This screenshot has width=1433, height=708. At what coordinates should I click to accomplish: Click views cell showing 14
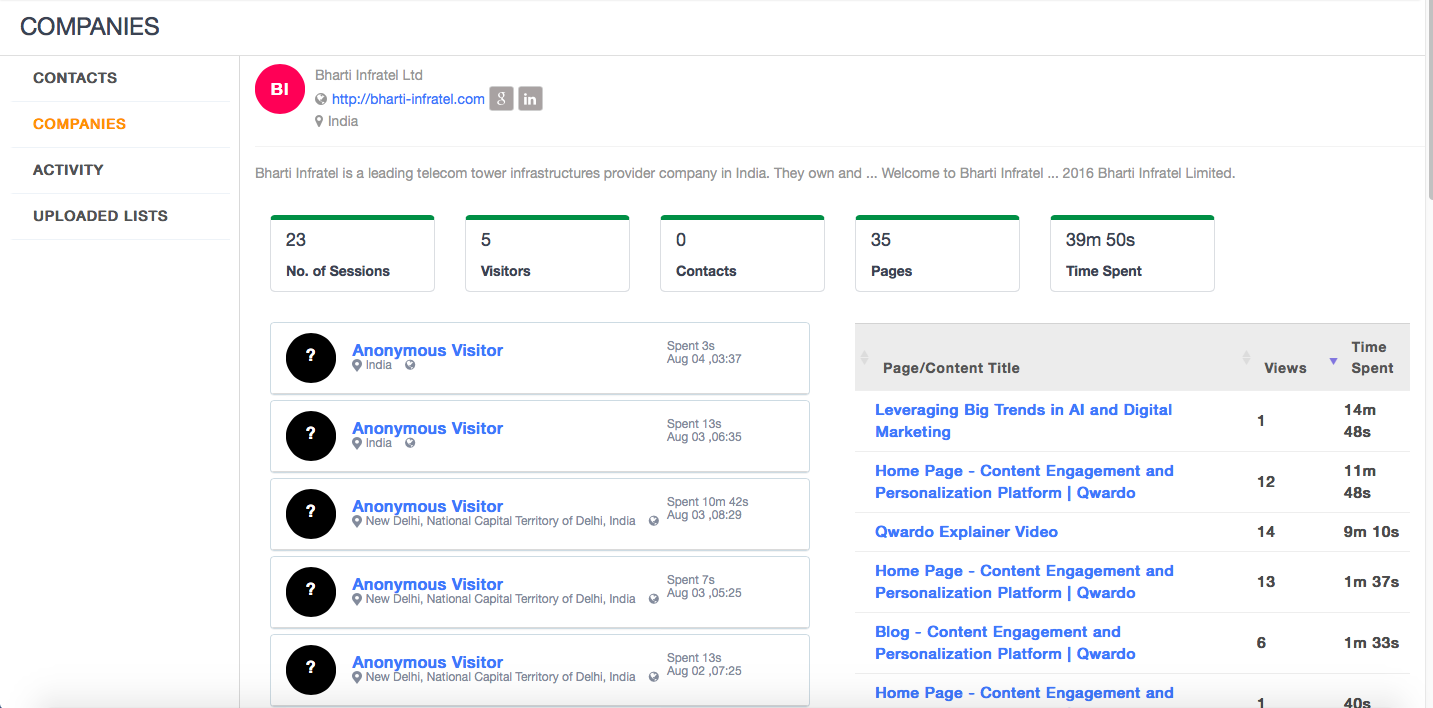1266,532
